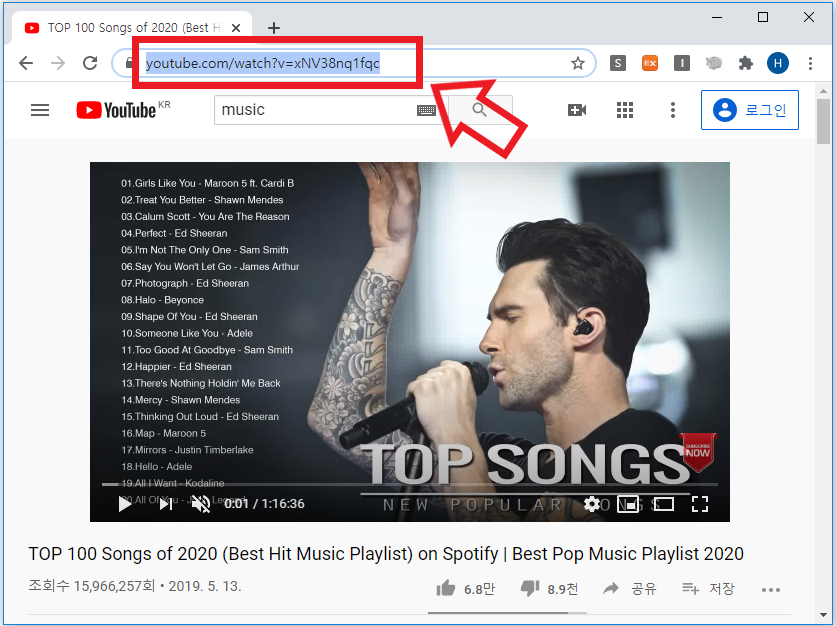This screenshot has height=626, width=836.
Task: Play the video
Action: coord(125,503)
